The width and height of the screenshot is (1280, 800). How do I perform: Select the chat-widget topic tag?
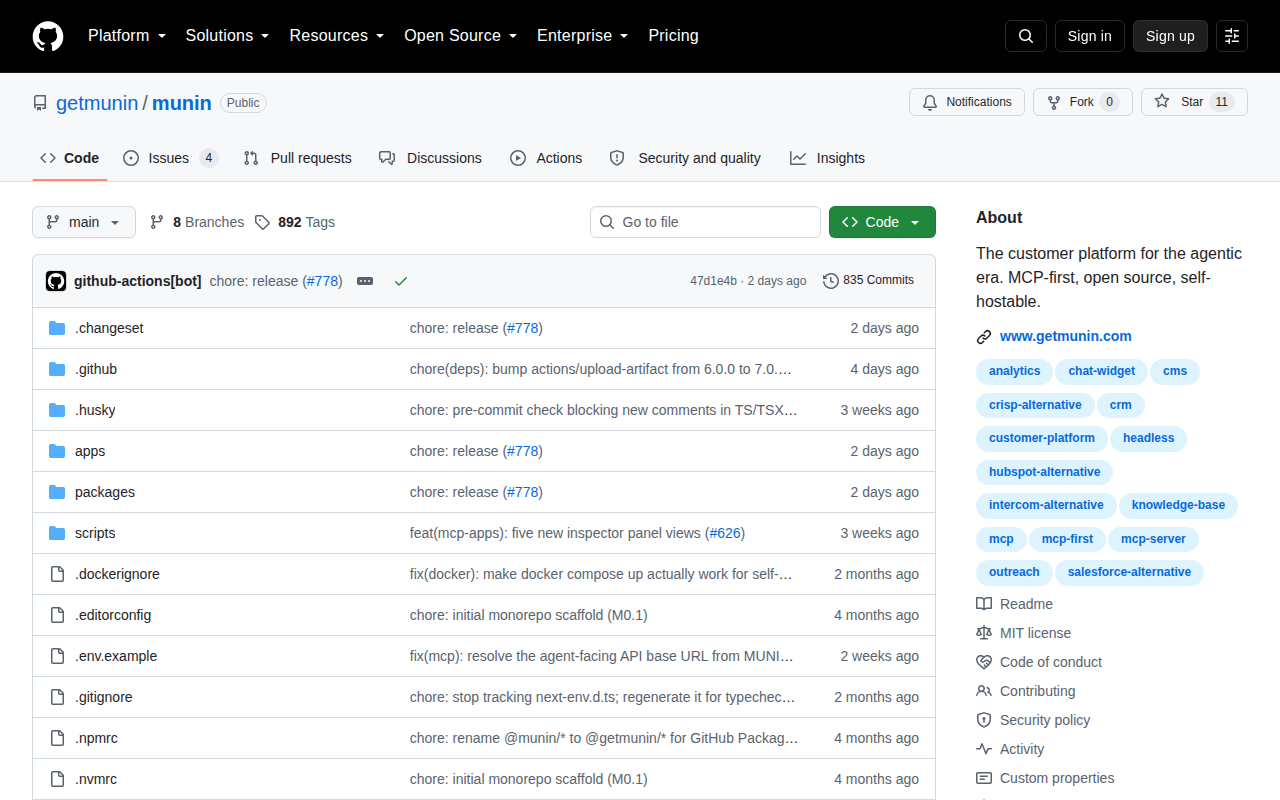click(1102, 371)
